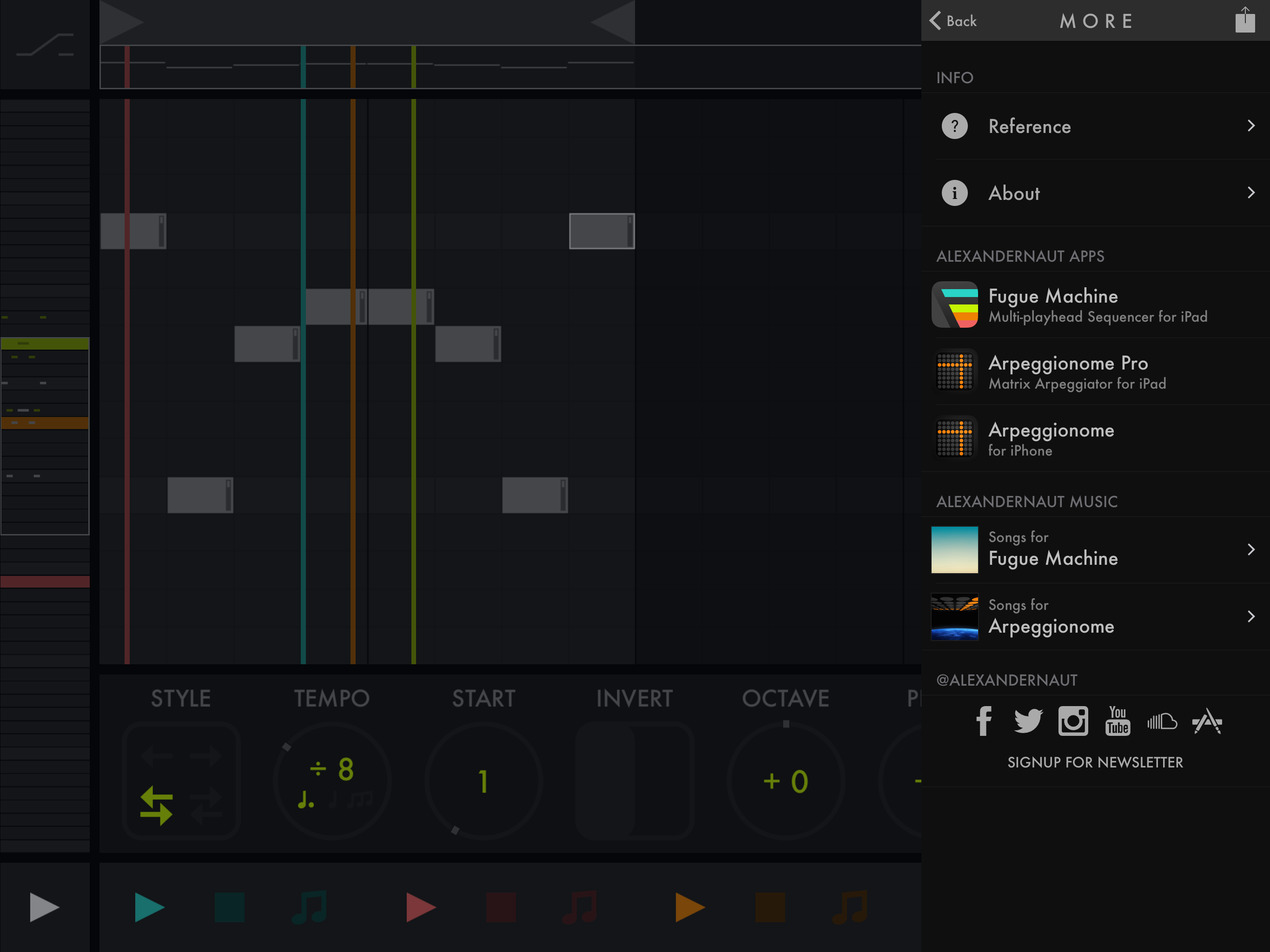Open the Twitter profile icon
Viewport: 1270px width, 952px height.
click(1027, 721)
